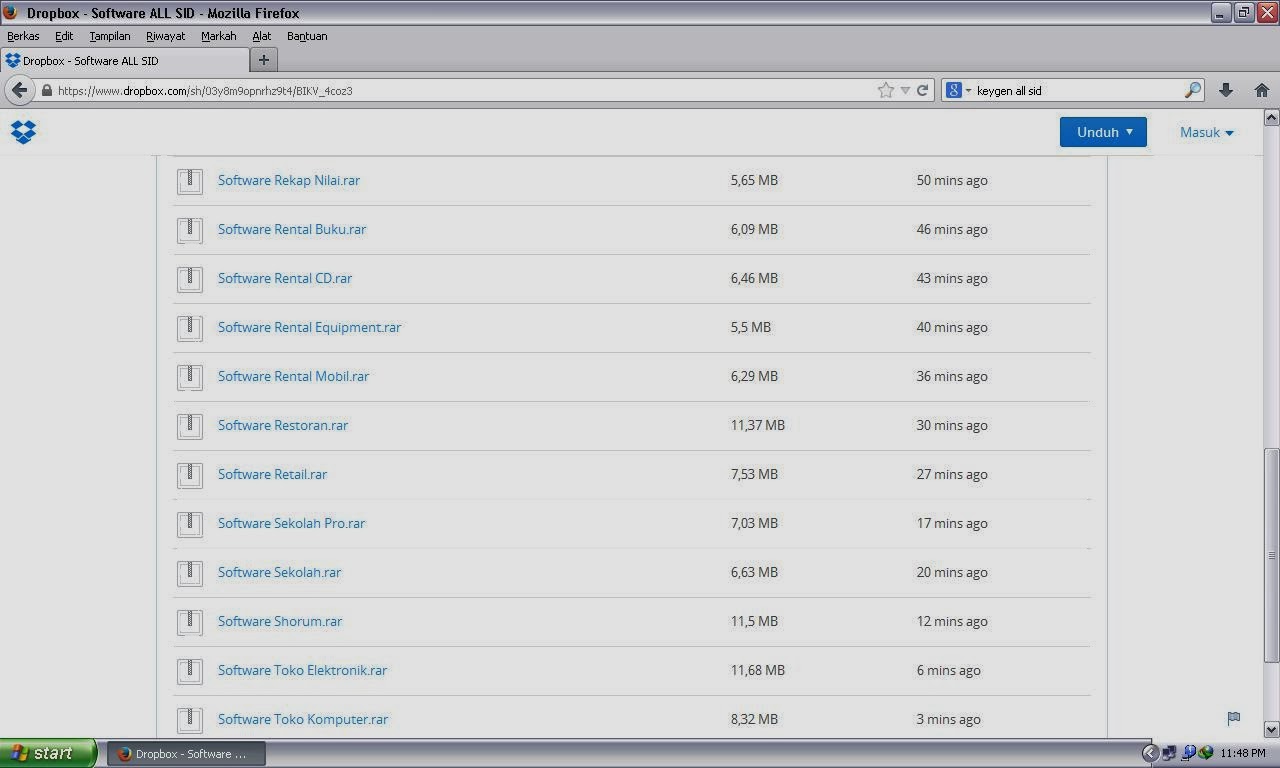Click the search magnifier icon
The image size is (1280, 768).
(1192, 90)
